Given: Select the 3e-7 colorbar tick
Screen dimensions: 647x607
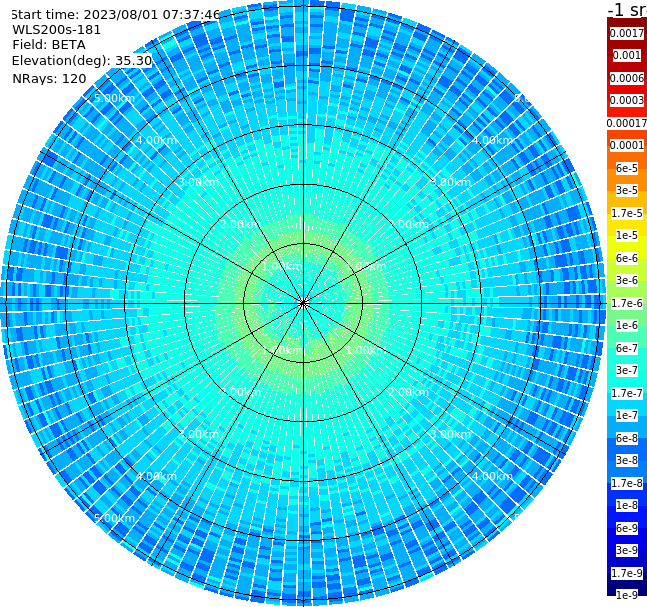Looking at the screenshot, I should [x=627, y=370].
